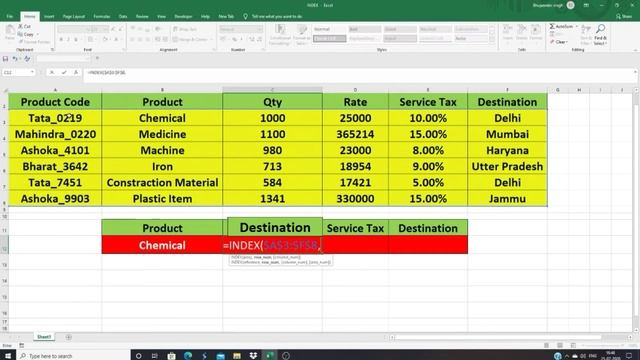Open the Page Layout tab

(x=74, y=16)
